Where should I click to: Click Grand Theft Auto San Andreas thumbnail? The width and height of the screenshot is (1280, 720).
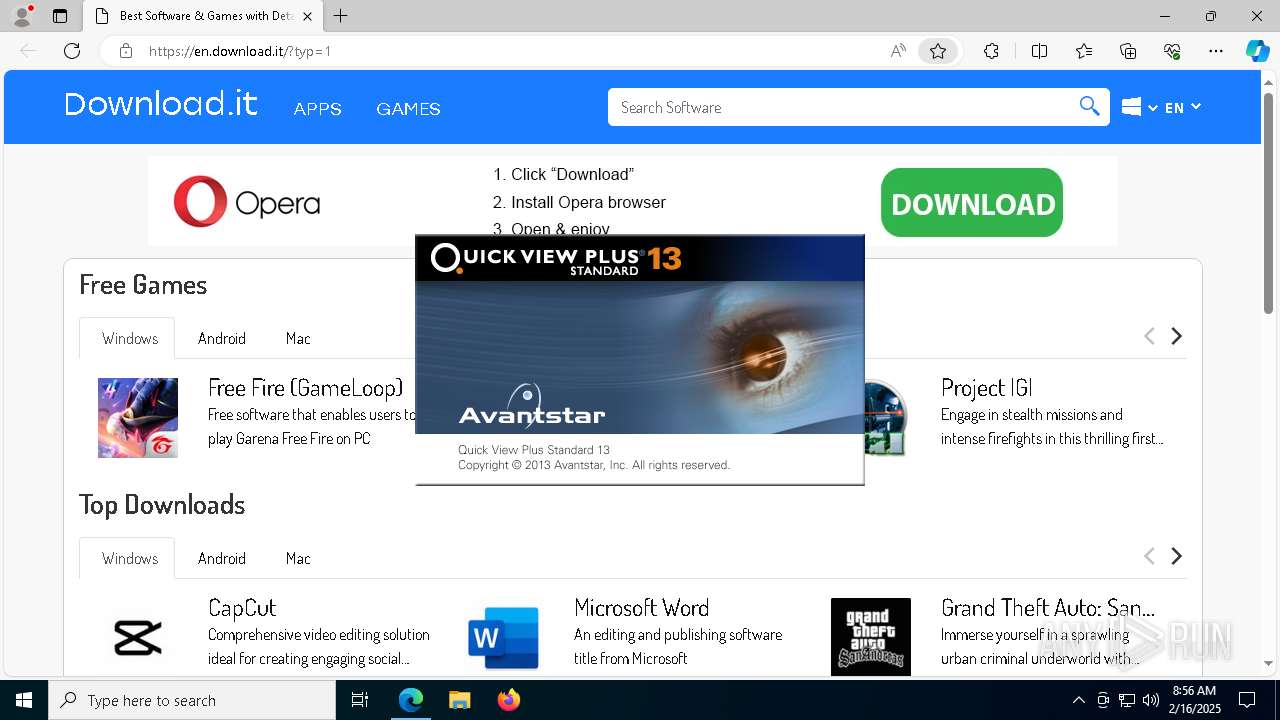coord(871,637)
